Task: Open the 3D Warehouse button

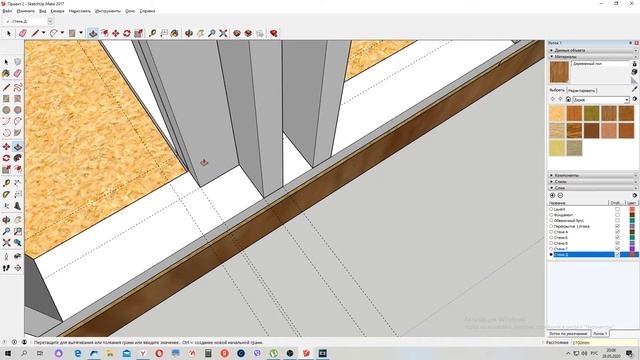Action: pos(237,33)
